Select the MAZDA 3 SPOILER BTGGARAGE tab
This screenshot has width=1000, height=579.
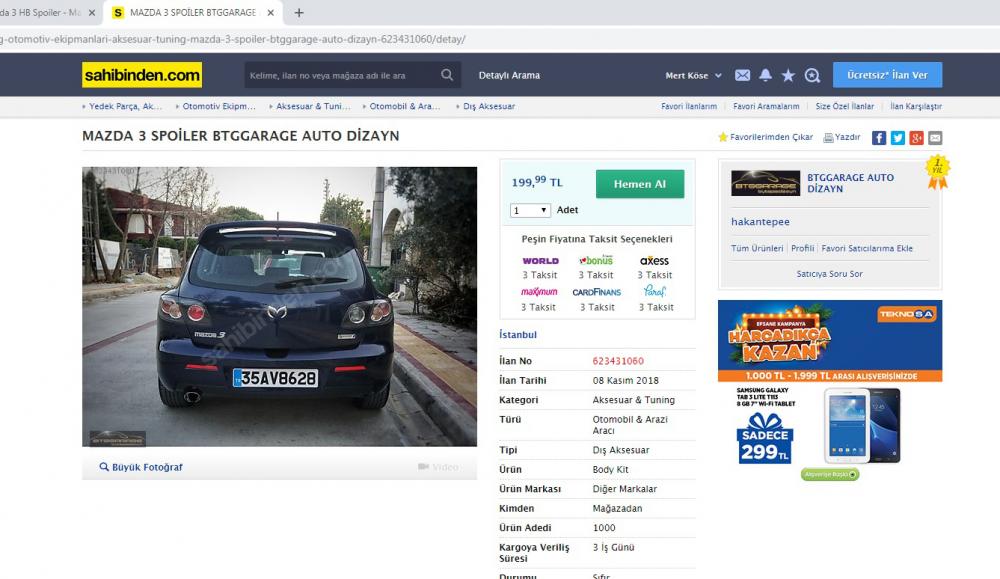pos(193,13)
